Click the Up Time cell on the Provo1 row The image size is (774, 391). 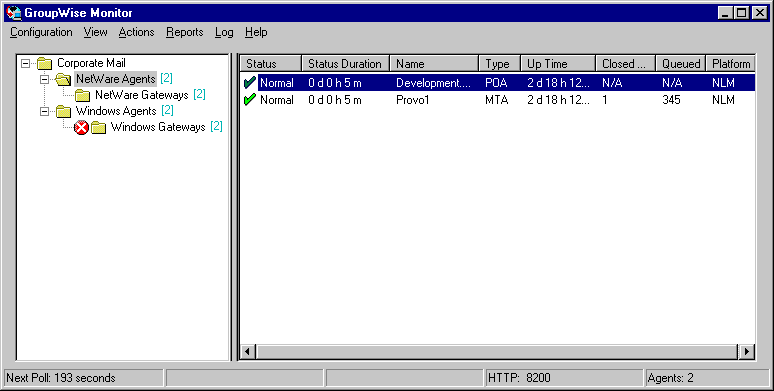[558, 100]
